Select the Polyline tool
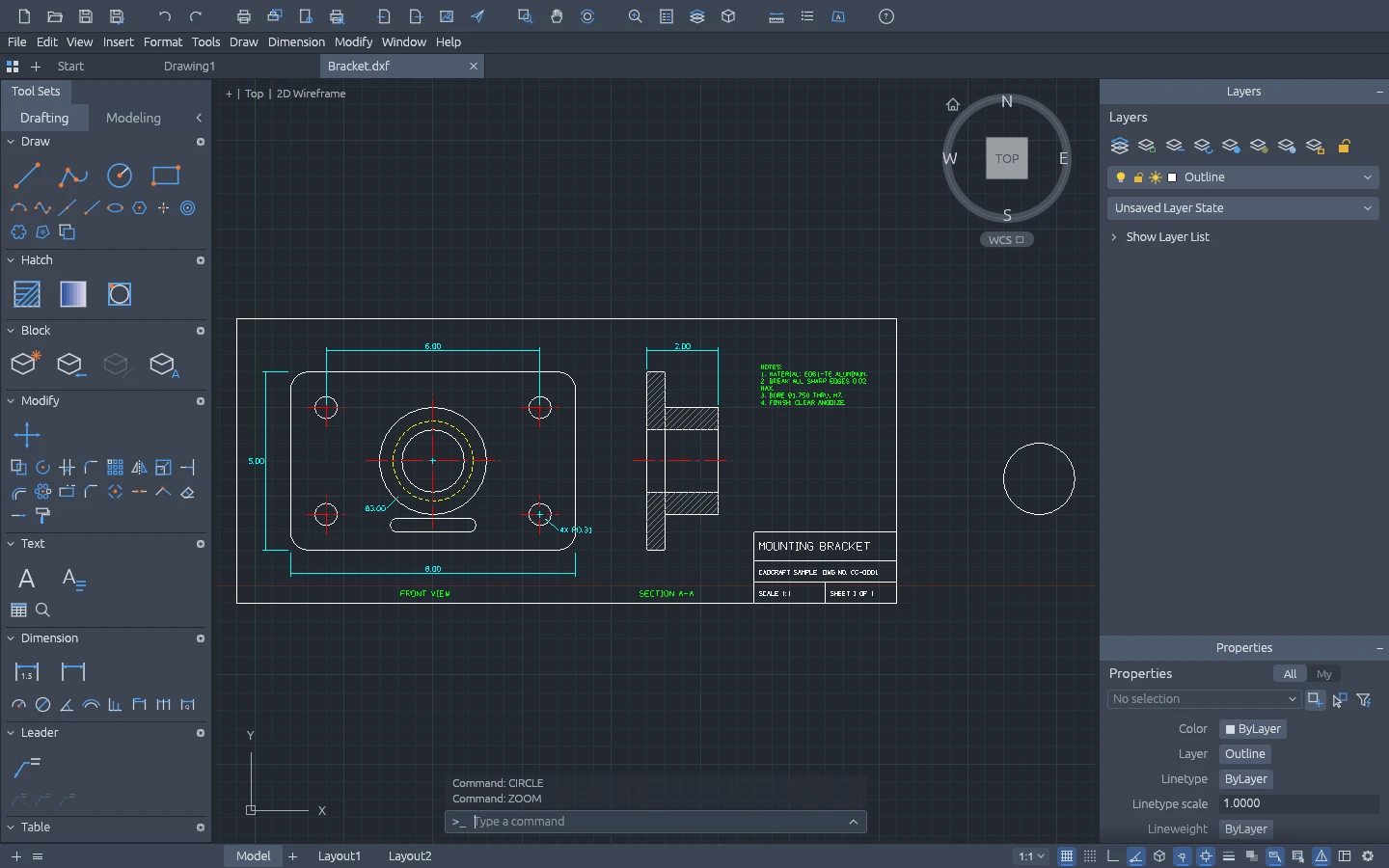 click(x=72, y=176)
